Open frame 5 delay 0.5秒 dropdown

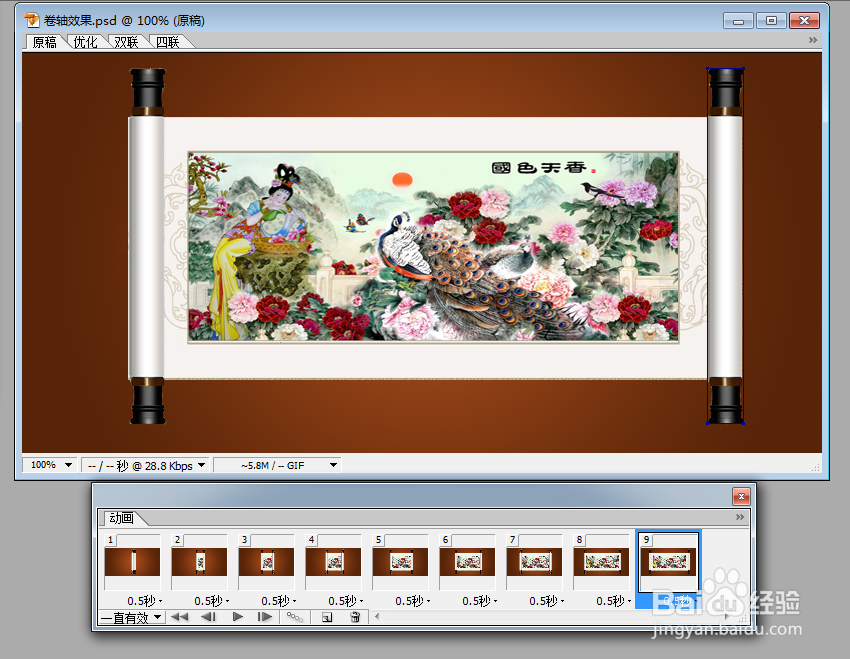click(x=413, y=601)
